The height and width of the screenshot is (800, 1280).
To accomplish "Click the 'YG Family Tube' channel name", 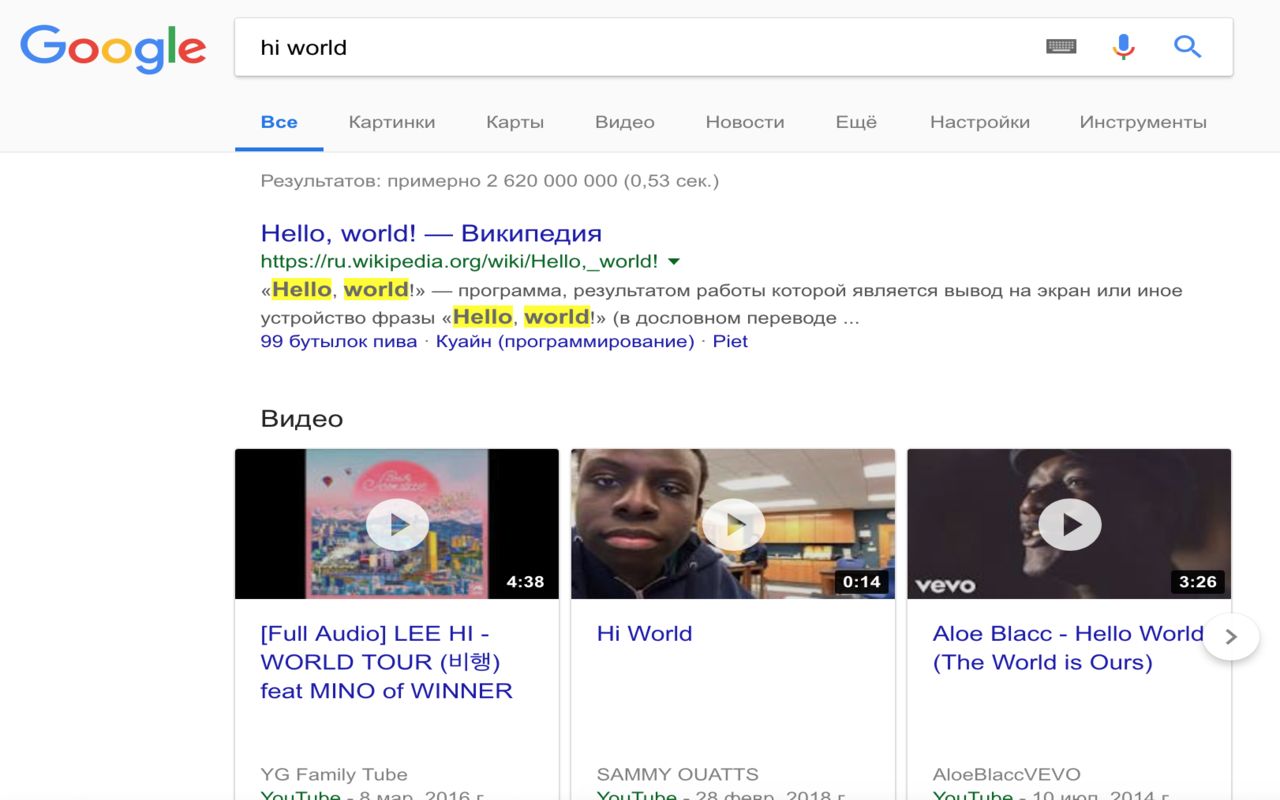I will (x=334, y=774).
